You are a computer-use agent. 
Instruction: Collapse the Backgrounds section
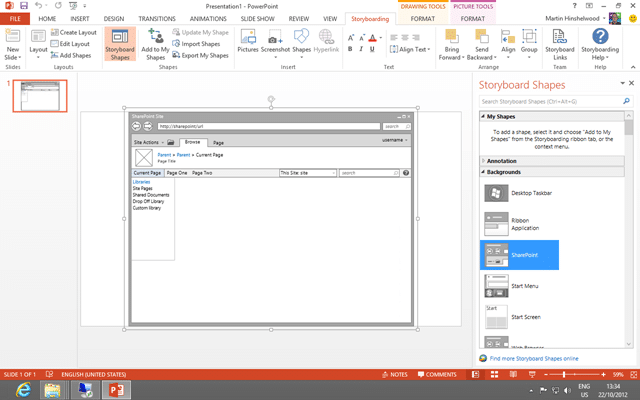coord(483,172)
